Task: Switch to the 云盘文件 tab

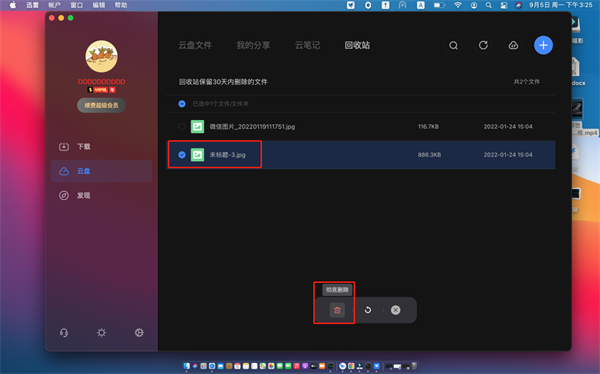Action: [x=195, y=45]
